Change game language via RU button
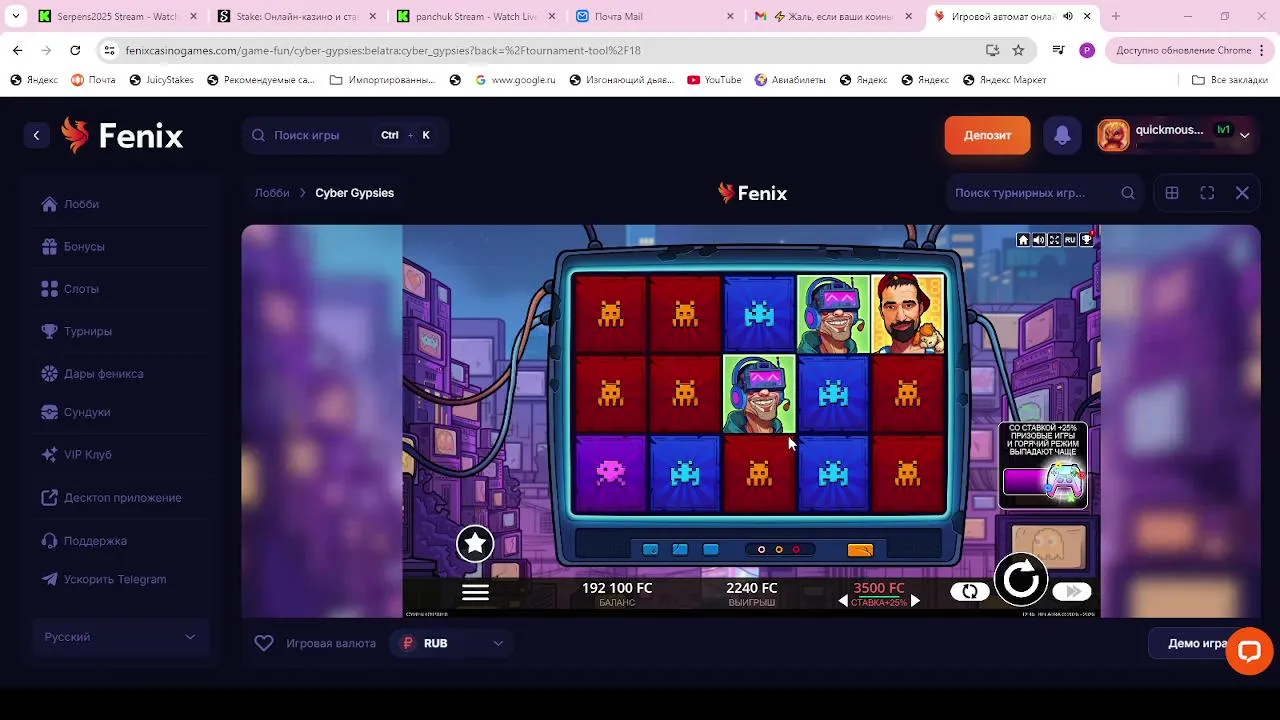The width and height of the screenshot is (1280, 720). click(x=1070, y=240)
